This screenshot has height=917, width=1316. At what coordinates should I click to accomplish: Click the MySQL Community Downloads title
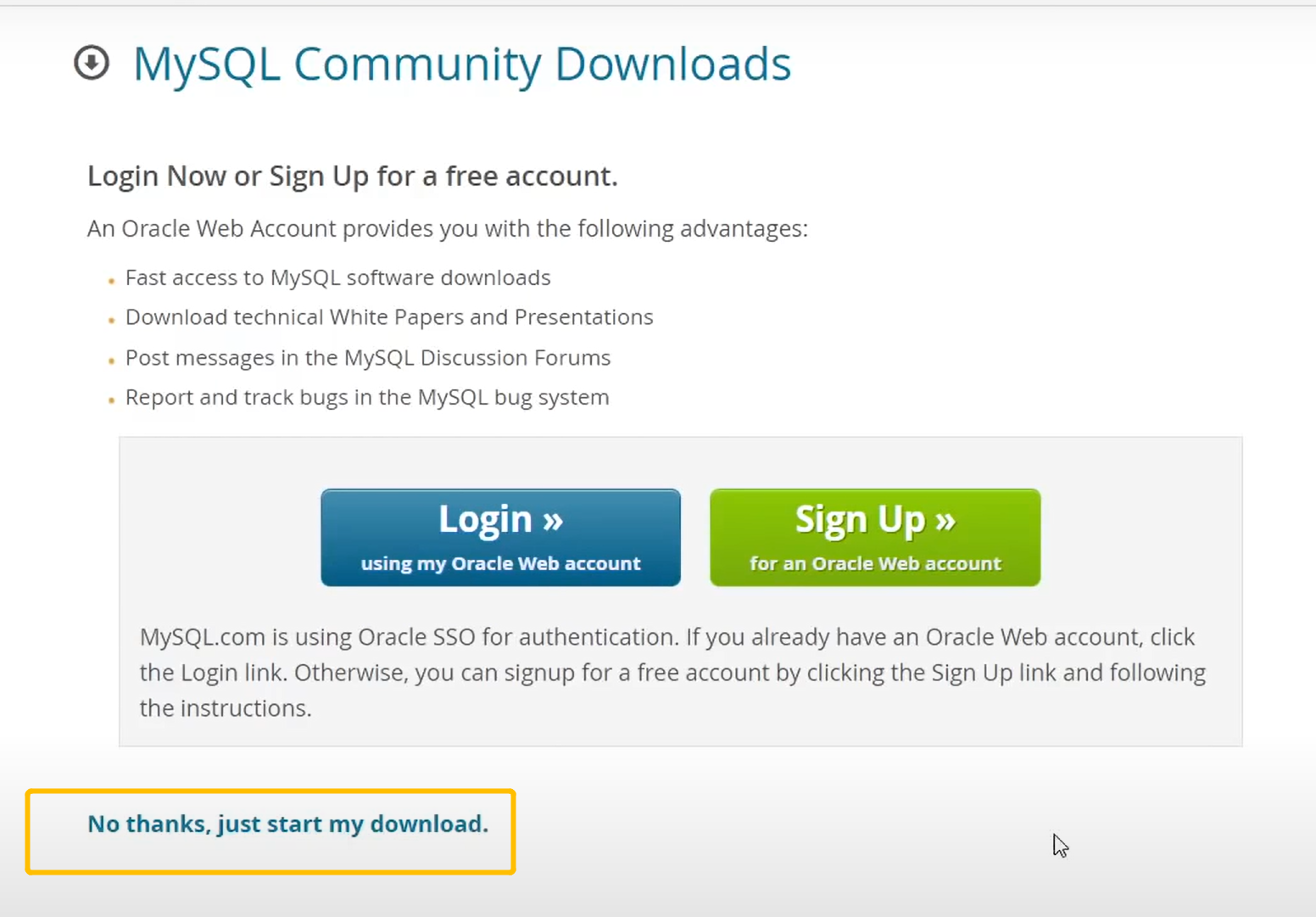pos(461,64)
